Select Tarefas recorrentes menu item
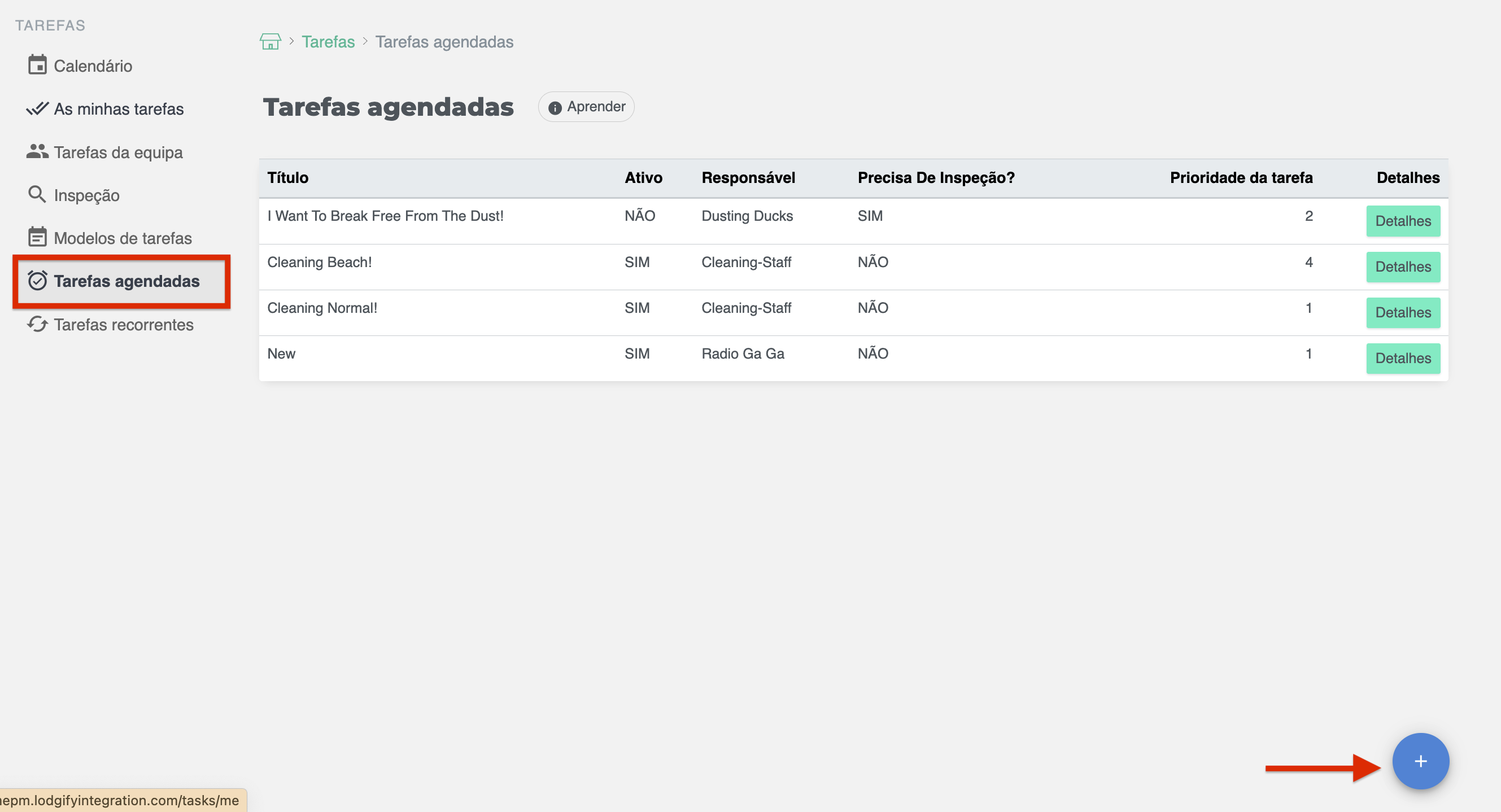 pos(124,325)
